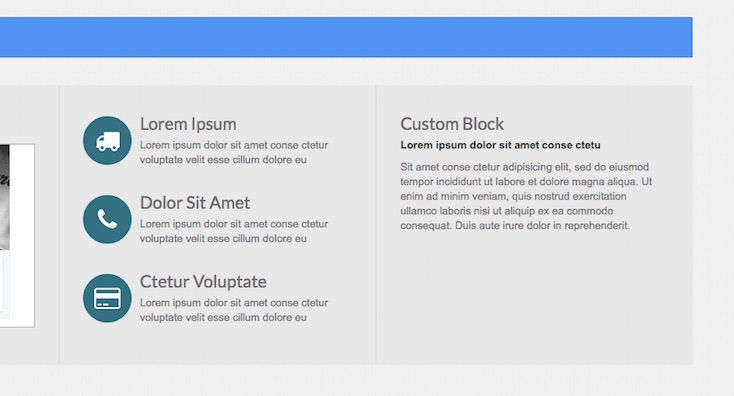Click the line 'tempor incididunt ut labore'

526,182
